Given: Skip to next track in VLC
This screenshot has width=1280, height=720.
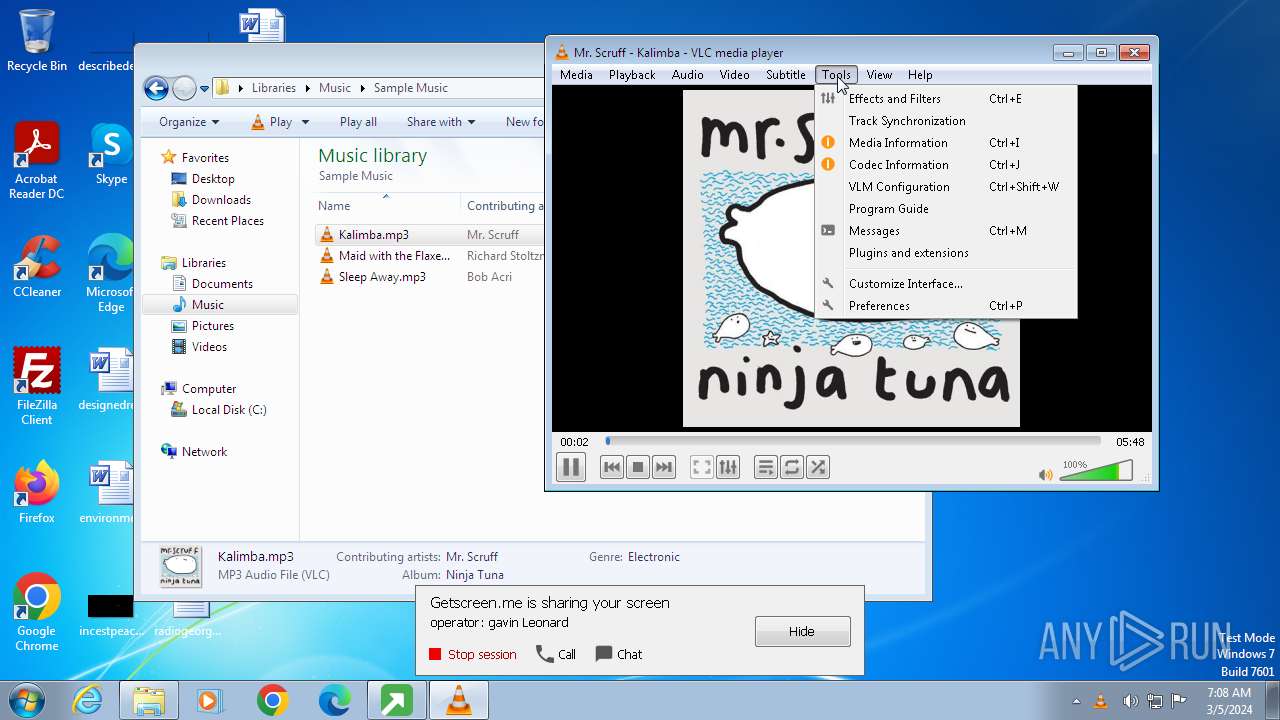Looking at the screenshot, I should pos(664,467).
